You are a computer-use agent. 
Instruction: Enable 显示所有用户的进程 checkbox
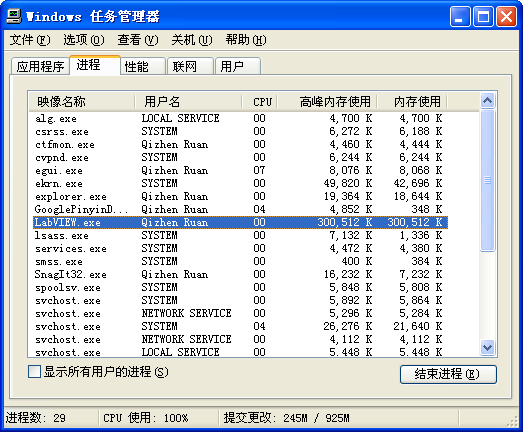(34, 371)
